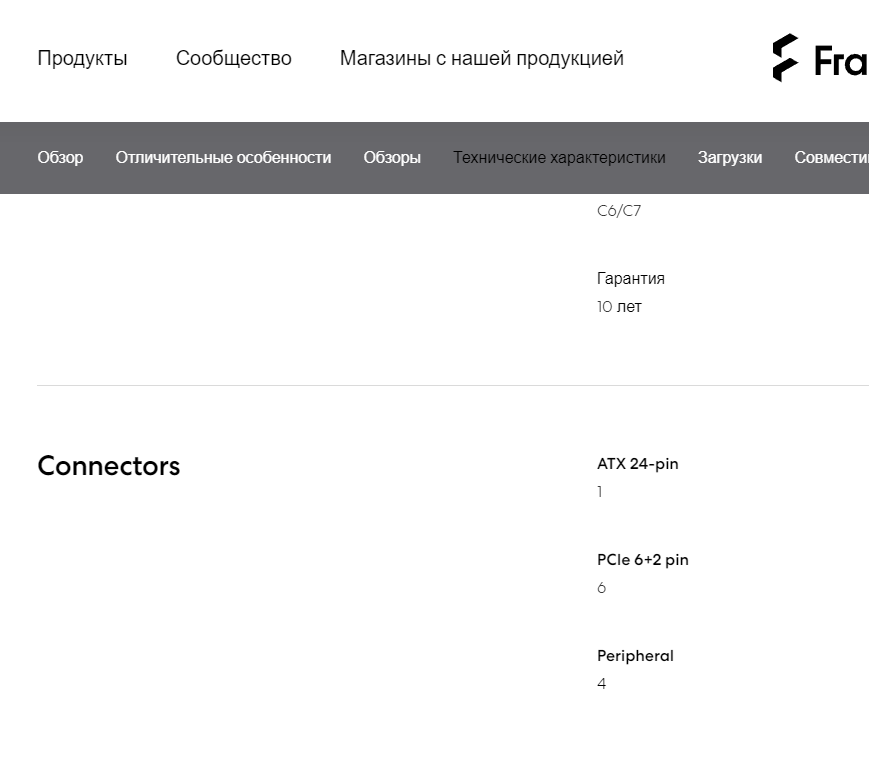This screenshot has width=869, height=758.
Task: Click the value 4 under Peripheral
Action: point(601,683)
